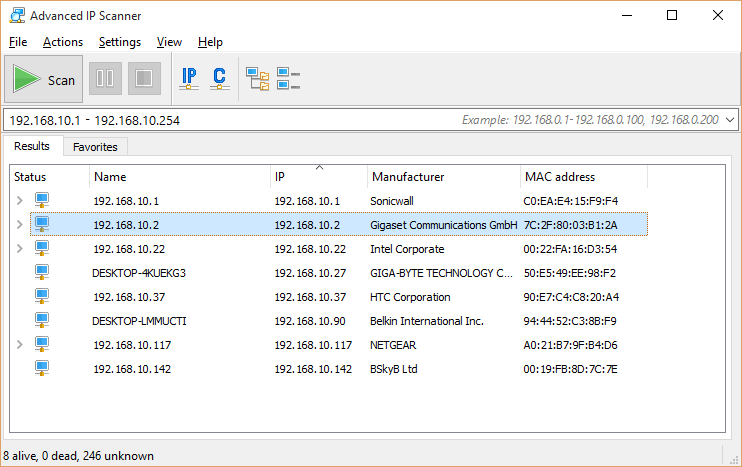Viewport: 742px width, 467px height.
Task: Open the Help menu
Action: pyautogui.click(x=210, y=42)
